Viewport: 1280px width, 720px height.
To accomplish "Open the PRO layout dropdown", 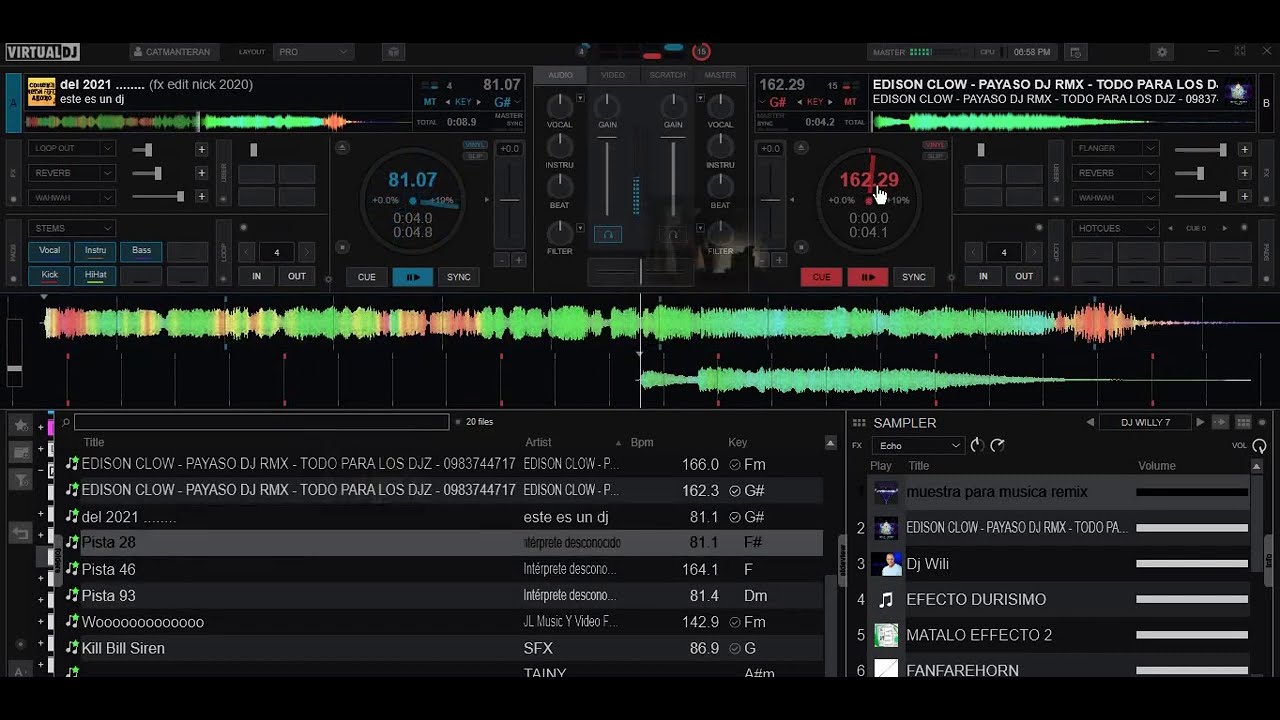I will [x=313, y=52].
